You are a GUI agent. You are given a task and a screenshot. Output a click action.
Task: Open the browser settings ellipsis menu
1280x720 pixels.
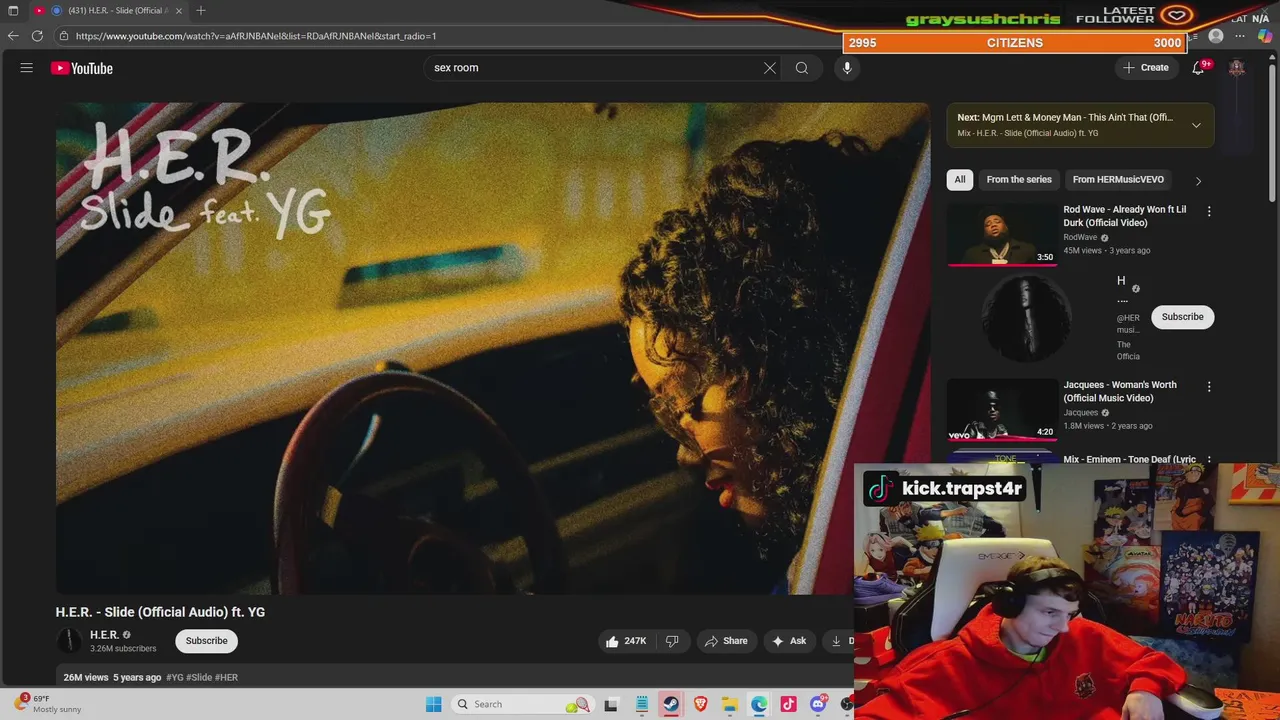[1240, 36]
